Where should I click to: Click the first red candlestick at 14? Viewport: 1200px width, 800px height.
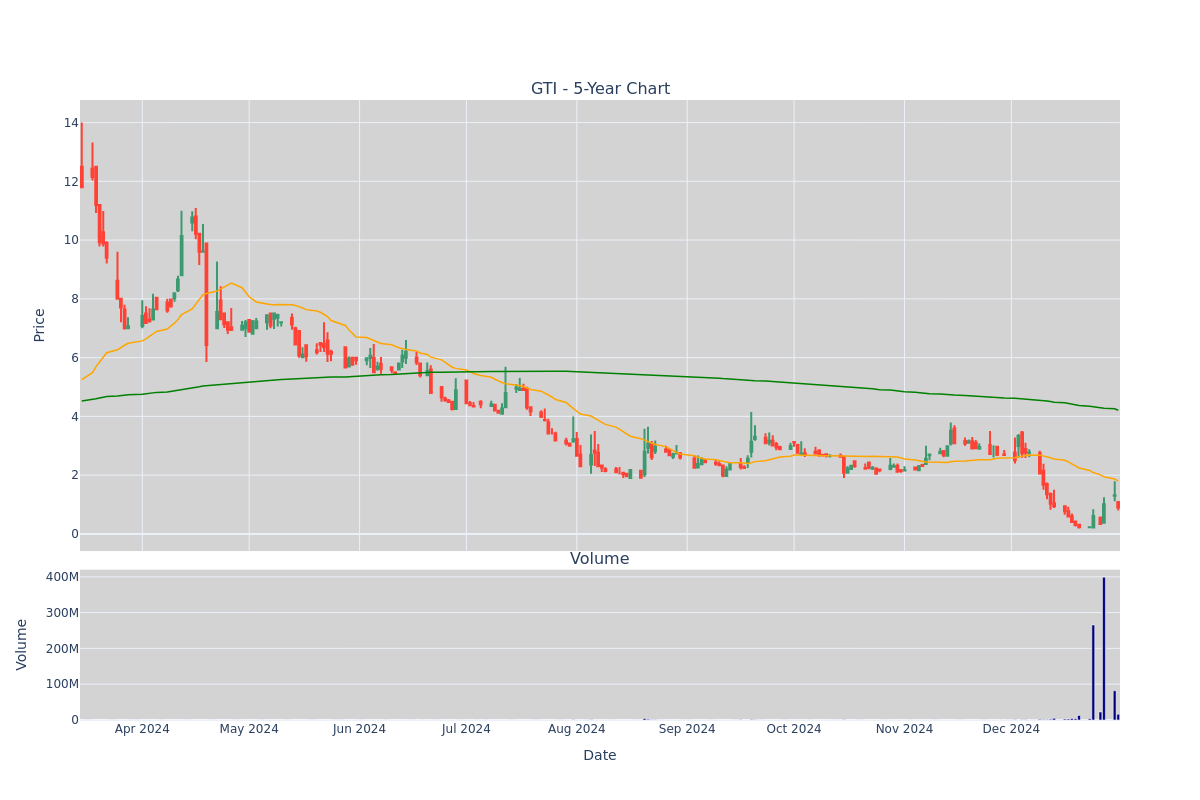(82, 155)
